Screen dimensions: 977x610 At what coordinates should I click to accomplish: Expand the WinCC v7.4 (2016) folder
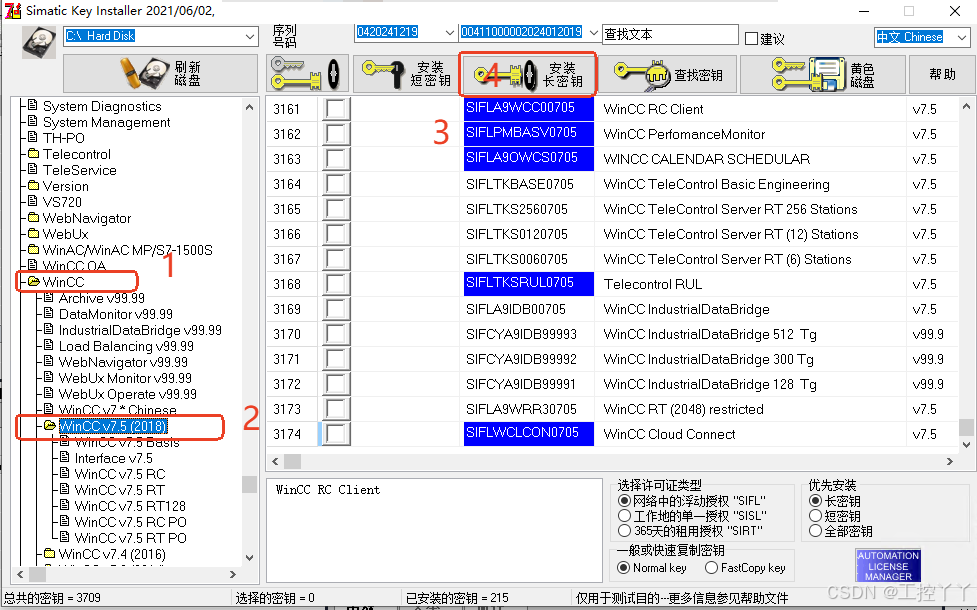tap(50, 553)
